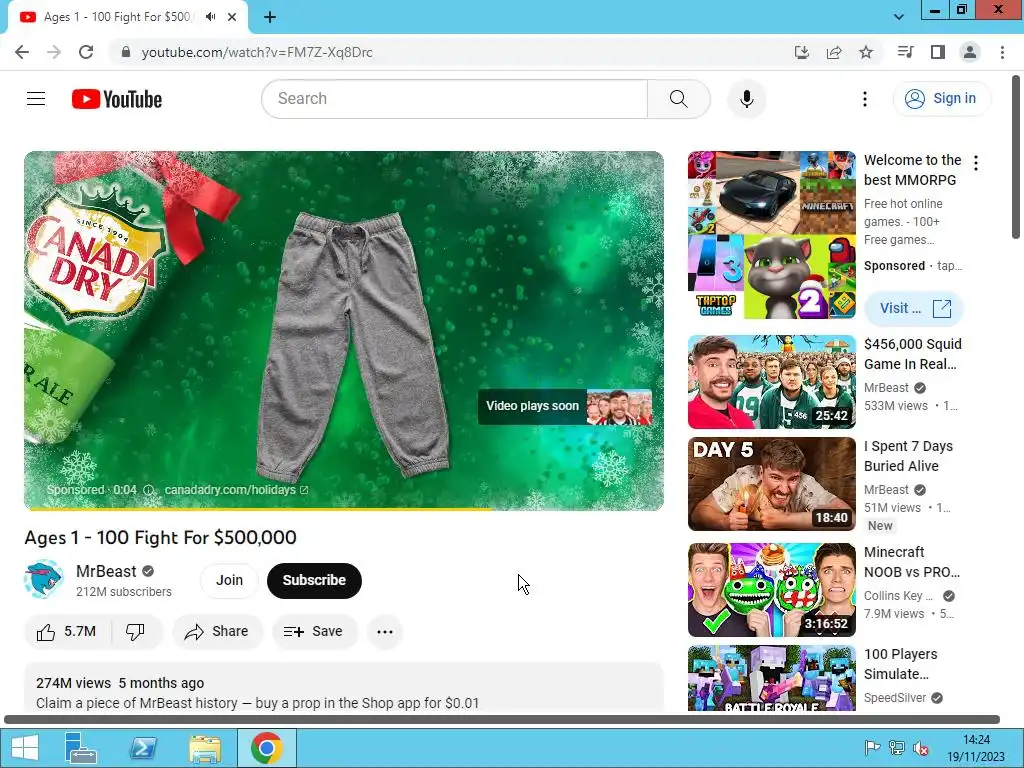Bookmark this tab with star icon
This screenshot has height=768, width=1024.
click(x=866, y=52)
